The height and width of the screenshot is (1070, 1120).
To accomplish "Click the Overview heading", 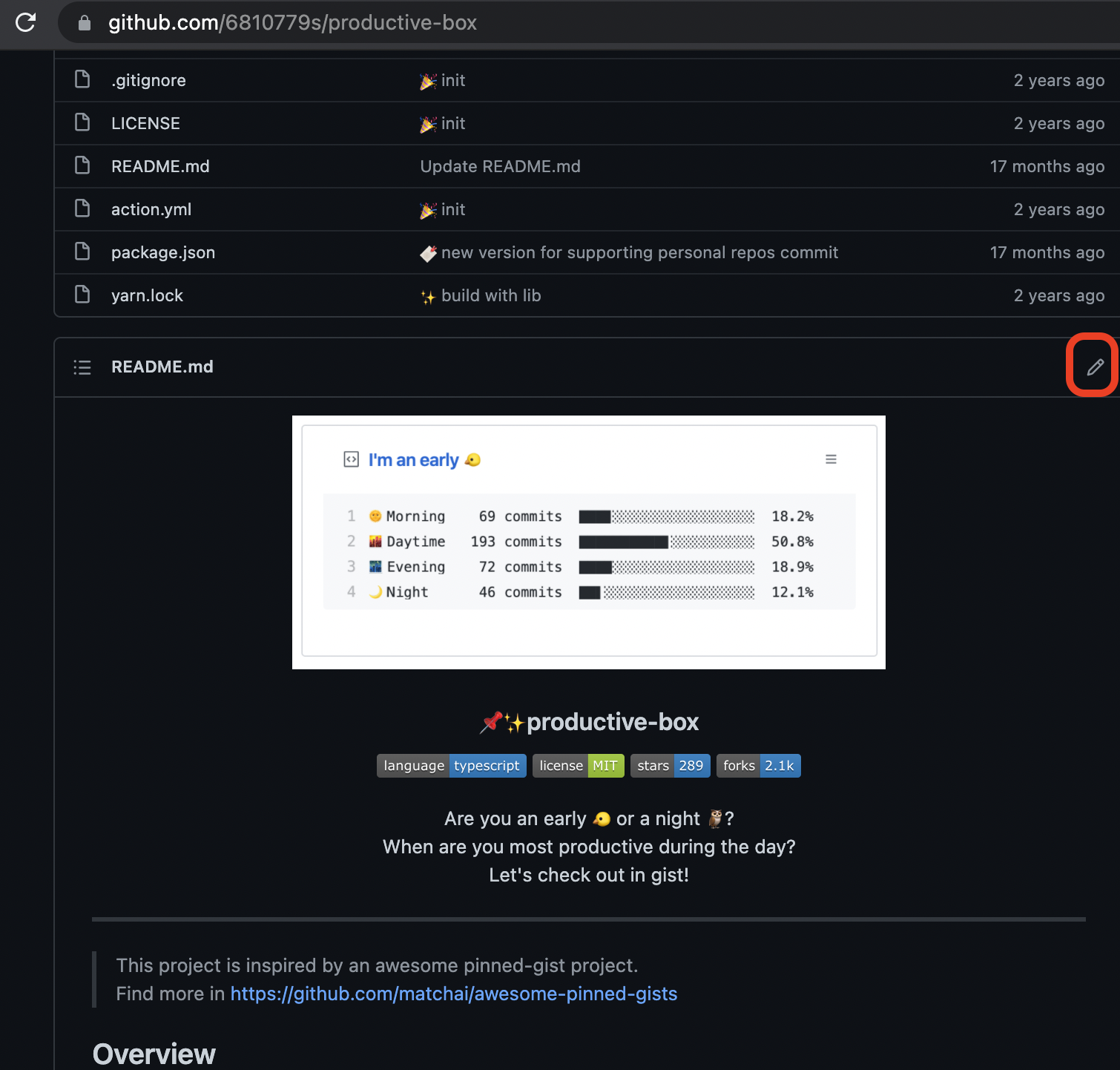I will (154, 1054).
